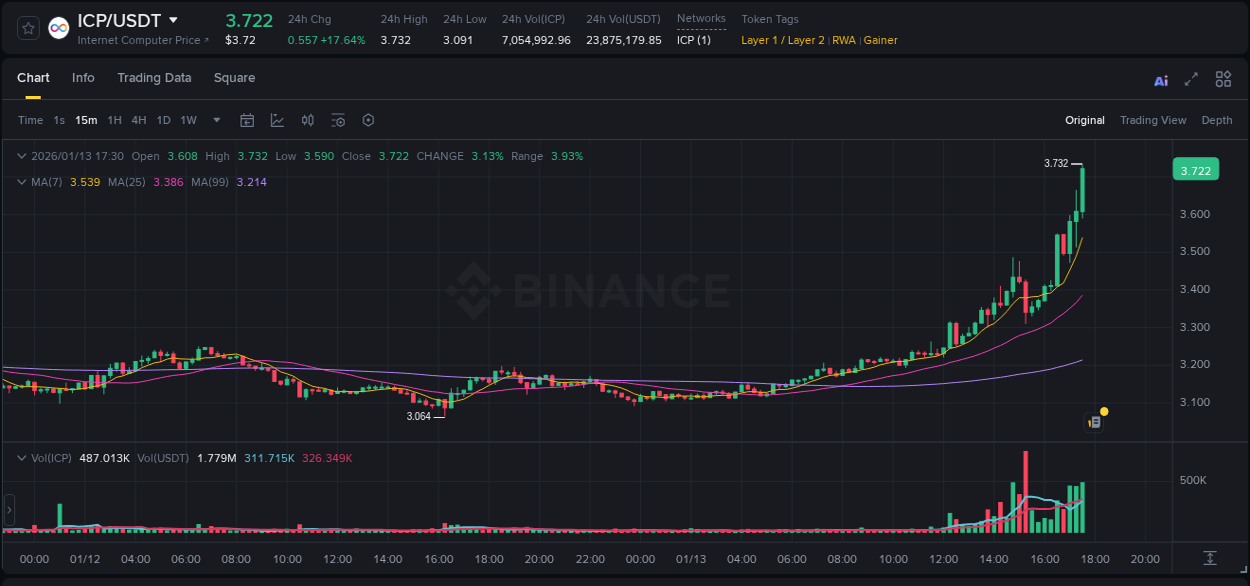Screen dimensions: 1250x586
Task: Star ICP/USDT as a favorite
Action: click(x=27, y=27)
